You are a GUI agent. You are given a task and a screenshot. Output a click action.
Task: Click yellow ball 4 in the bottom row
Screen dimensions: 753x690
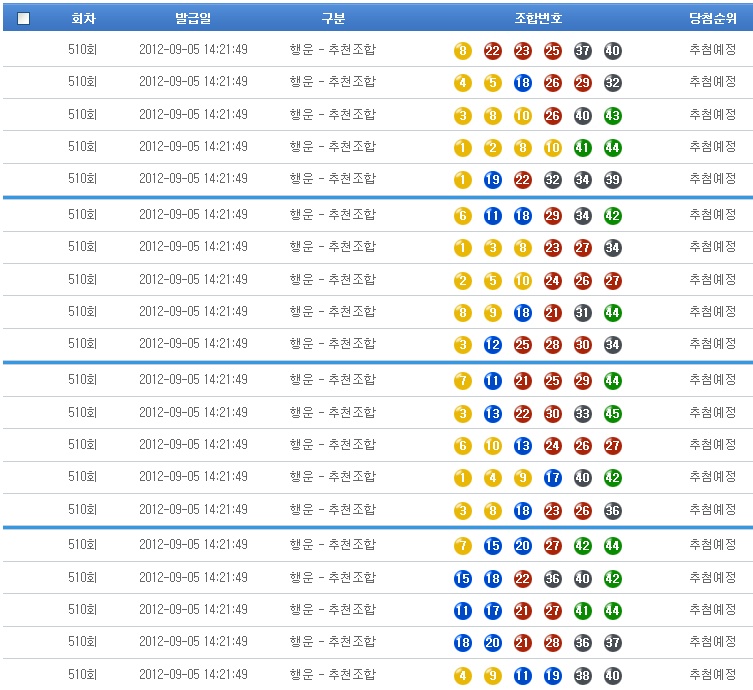pos(462,676)
